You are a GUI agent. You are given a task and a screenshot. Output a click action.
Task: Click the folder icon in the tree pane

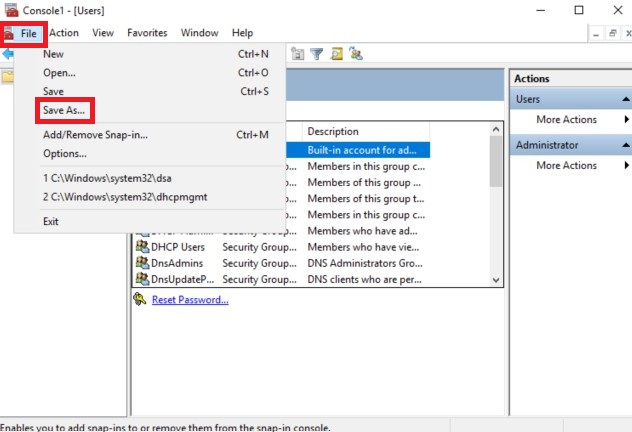(7, 77)
